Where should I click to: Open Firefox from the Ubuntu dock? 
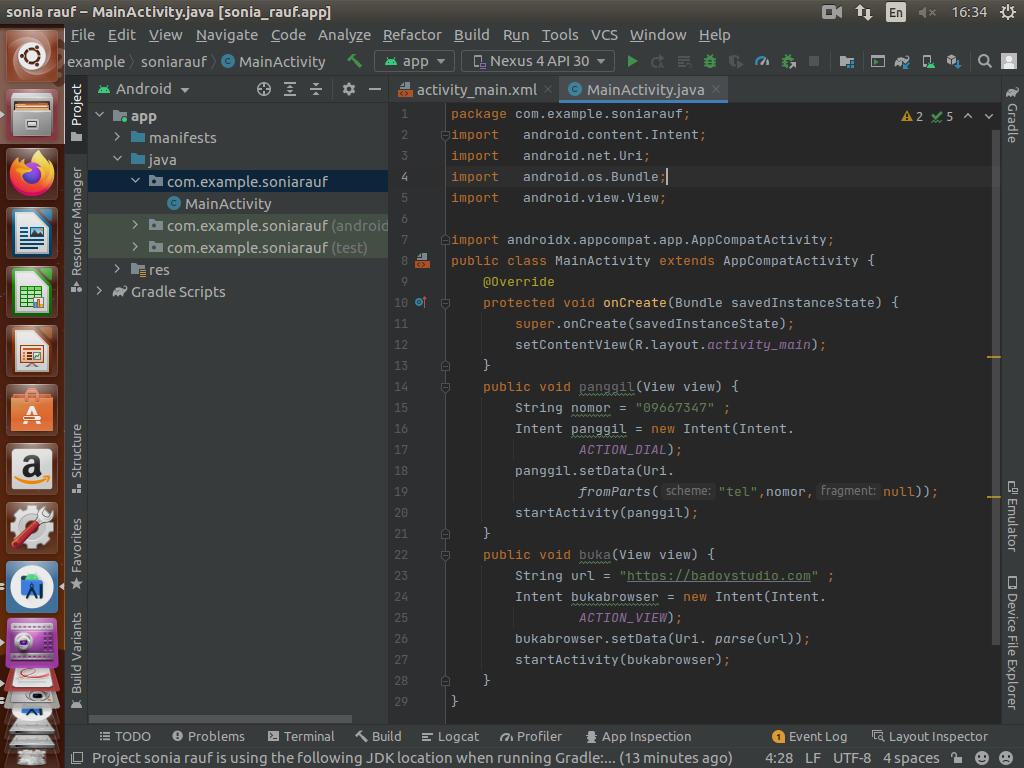[32, 175]
